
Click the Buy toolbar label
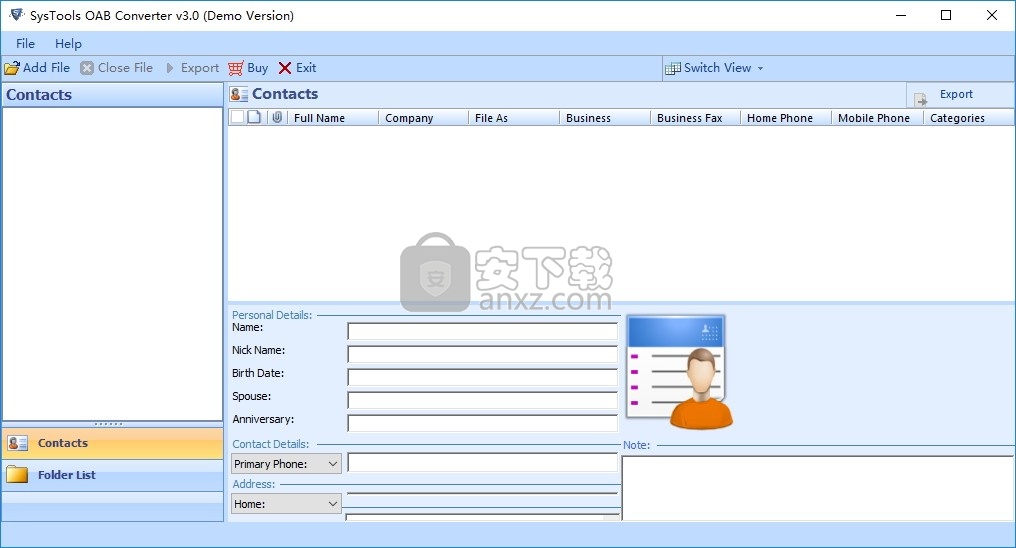click(257, 67)
